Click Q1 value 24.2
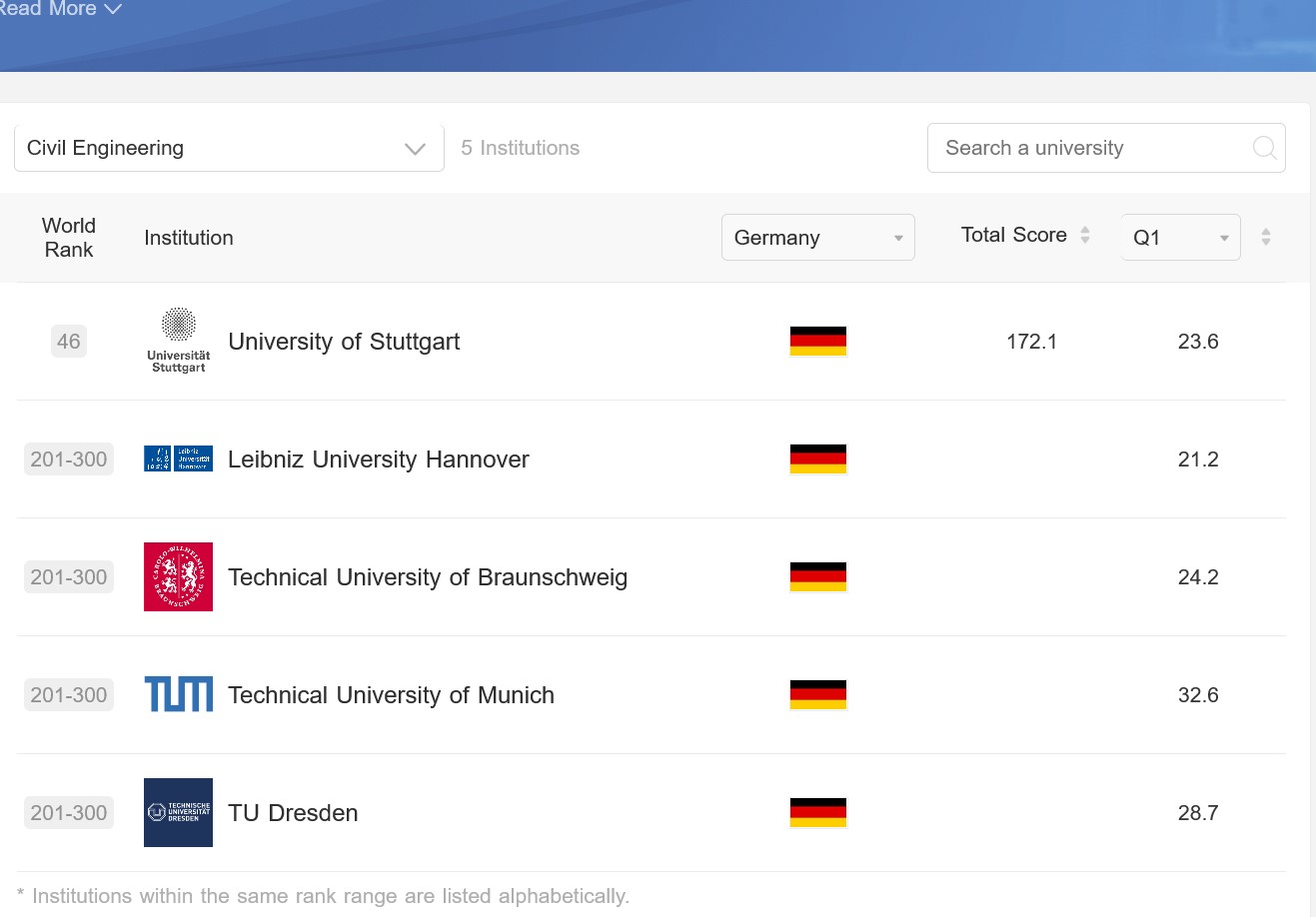The image size is (1316, 917). point(1198,577)
